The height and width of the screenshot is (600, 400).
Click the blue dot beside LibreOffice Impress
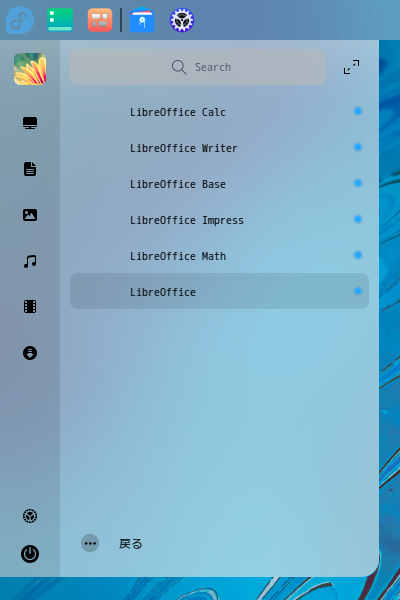(x=358, y=219)
